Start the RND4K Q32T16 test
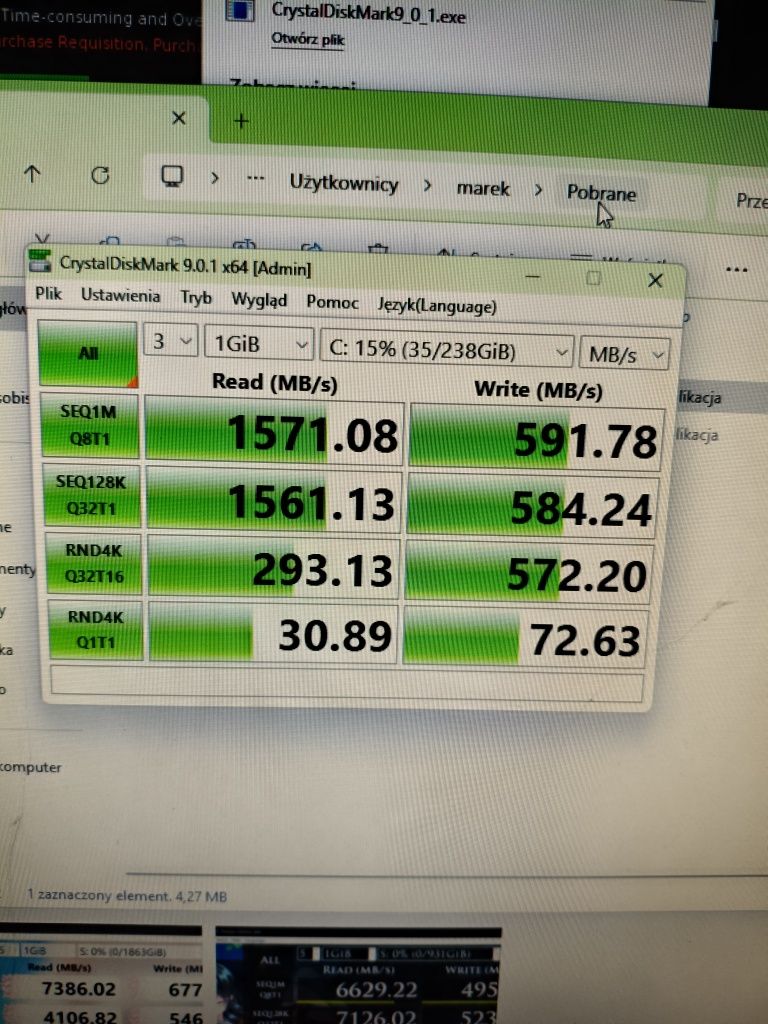Viewport: 768px width, 1024px height. coord(93,563)
